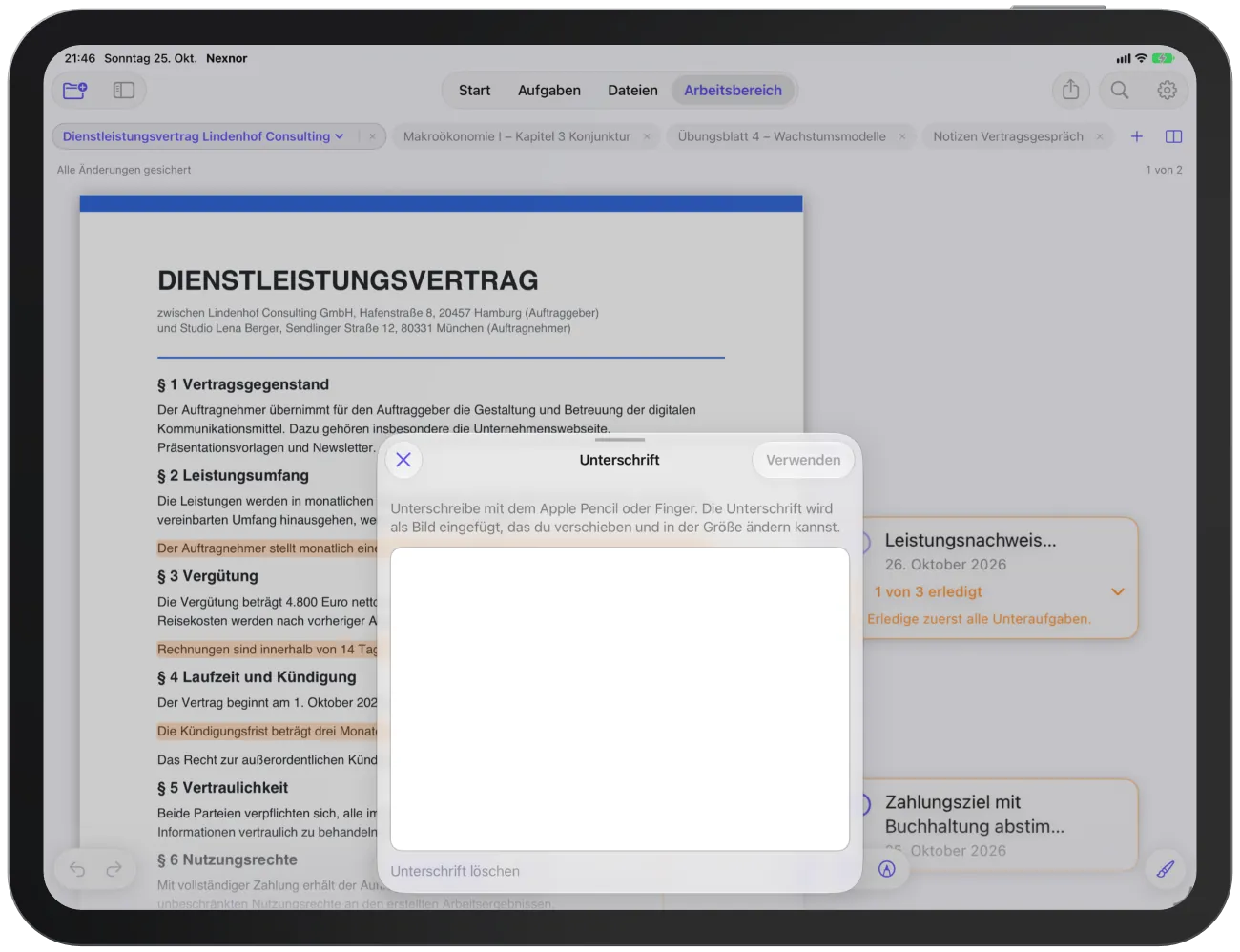Viewport: 1240px width, 952px height.
Task: Switch to the Dateien section
Action: (632, 90)
